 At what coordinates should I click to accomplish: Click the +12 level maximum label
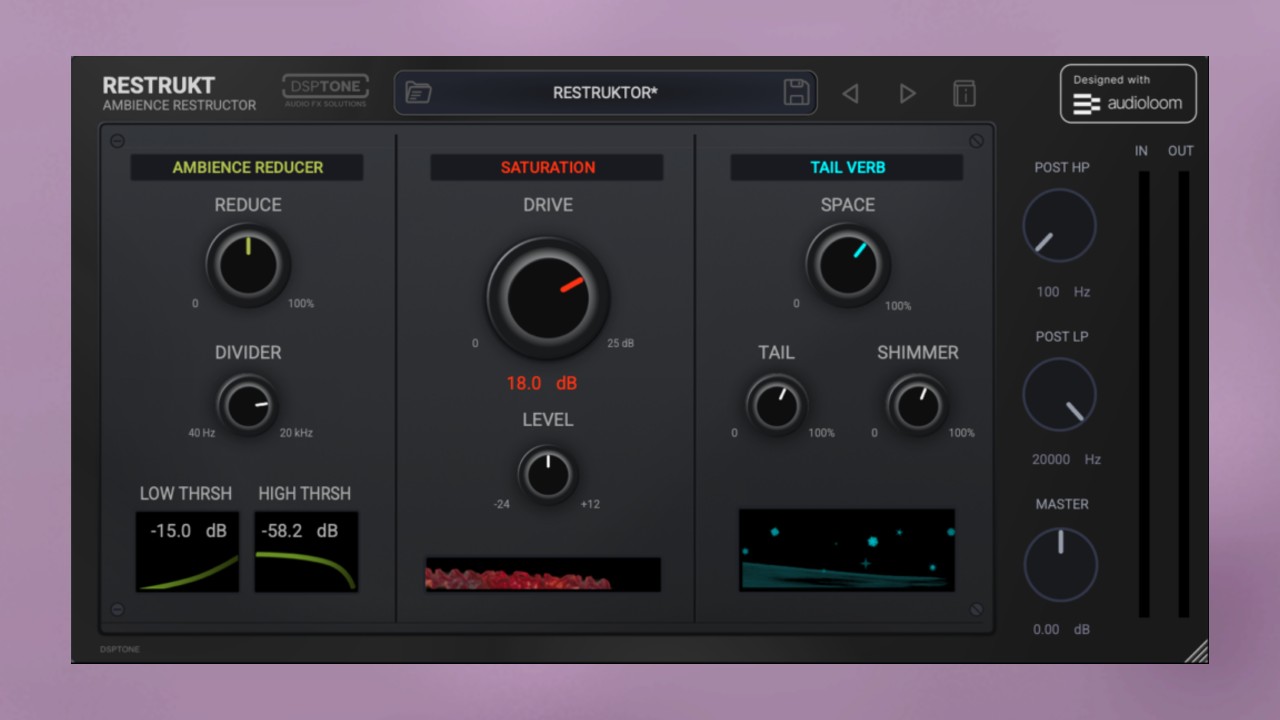pyautogui.click(x=590, y=504)
